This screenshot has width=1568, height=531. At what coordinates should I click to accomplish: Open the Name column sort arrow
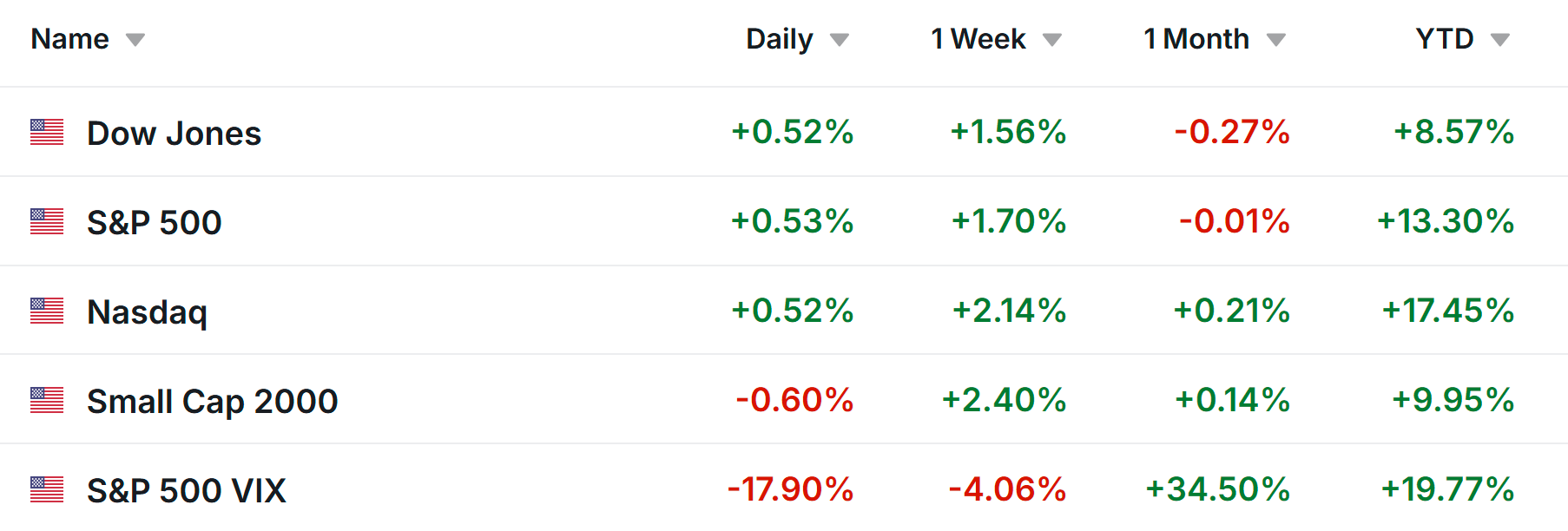pyautogui.click(x=135, y=40)
